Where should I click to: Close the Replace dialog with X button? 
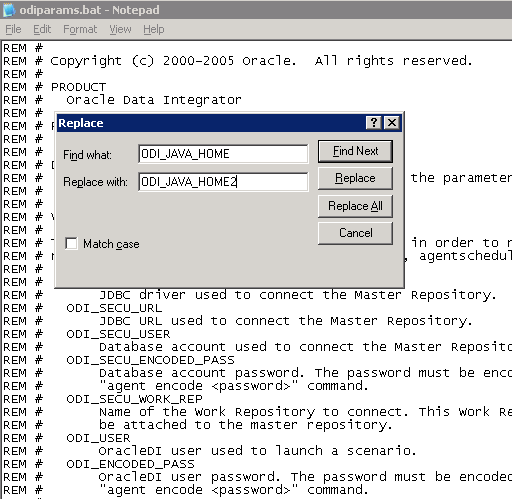(392, 123)
